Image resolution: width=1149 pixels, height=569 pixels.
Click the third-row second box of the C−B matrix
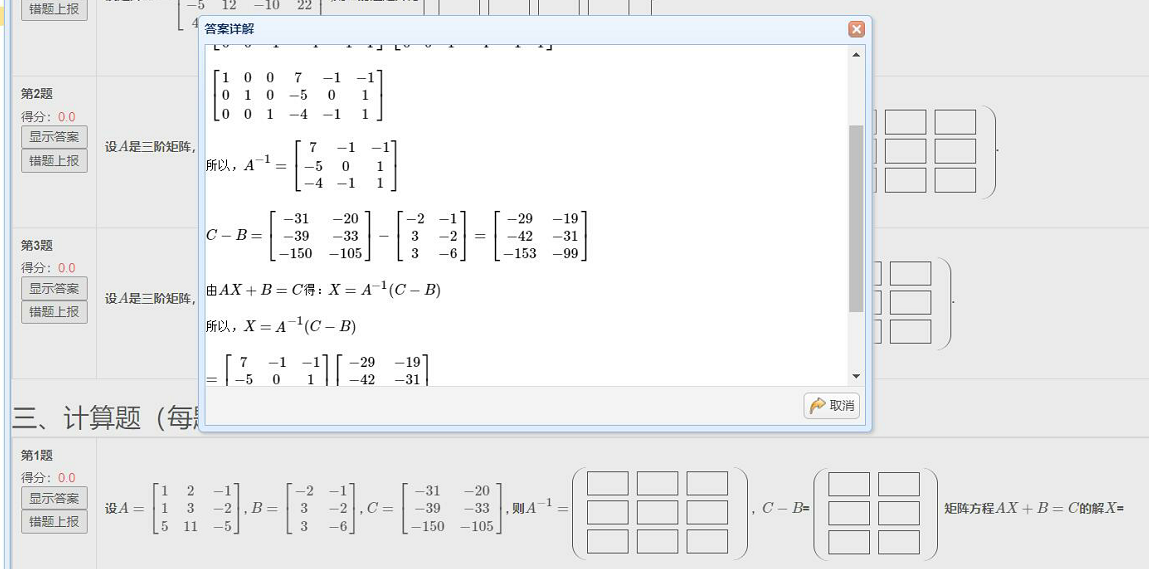tap(898, 542)
